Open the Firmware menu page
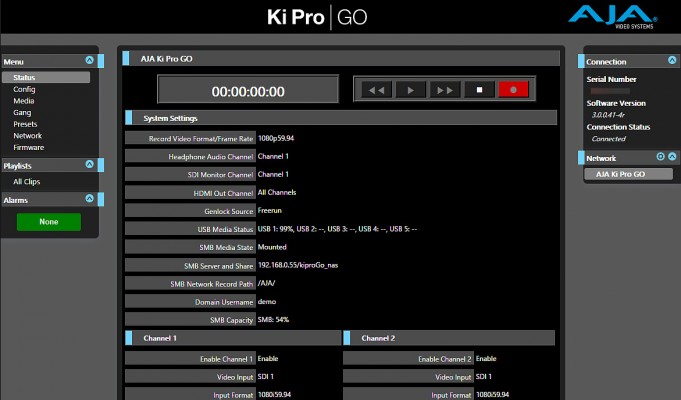This screenshot has width=681, height=400. coord(29,147)
